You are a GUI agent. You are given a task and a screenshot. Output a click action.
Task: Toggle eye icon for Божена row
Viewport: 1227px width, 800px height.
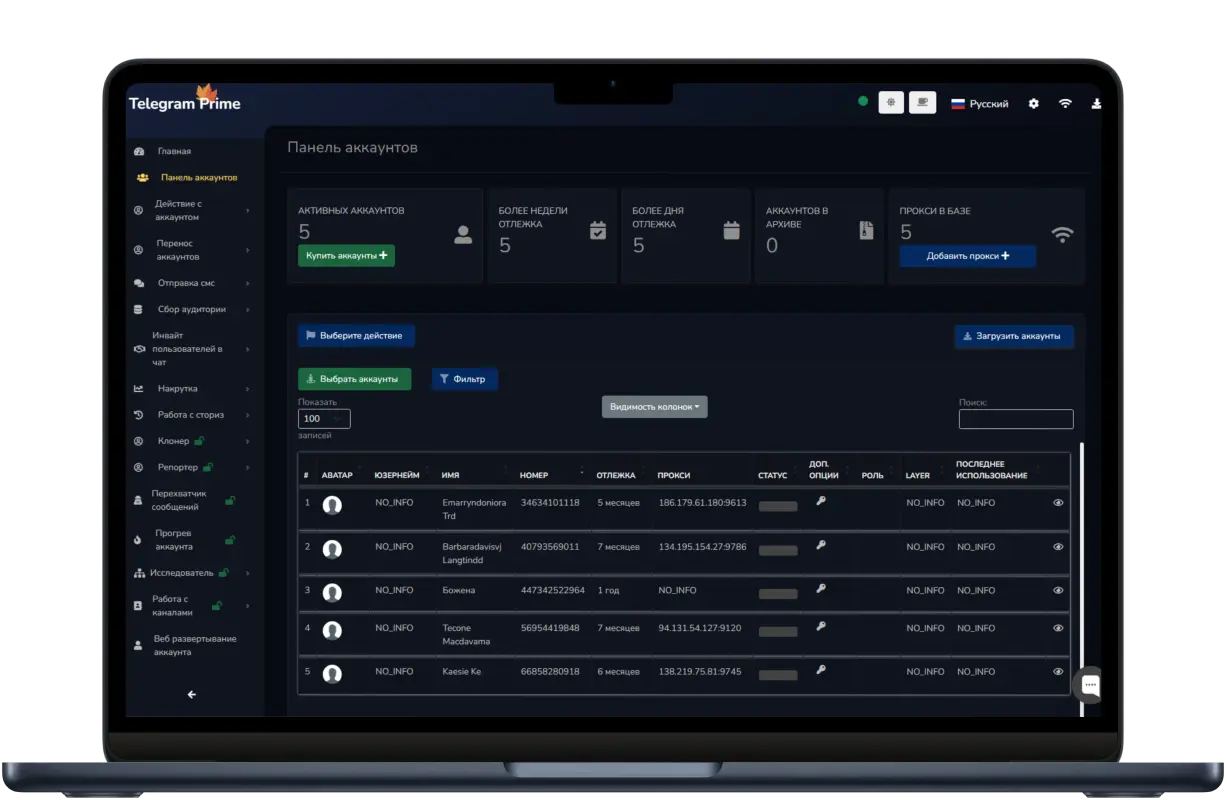[1058, 590]
